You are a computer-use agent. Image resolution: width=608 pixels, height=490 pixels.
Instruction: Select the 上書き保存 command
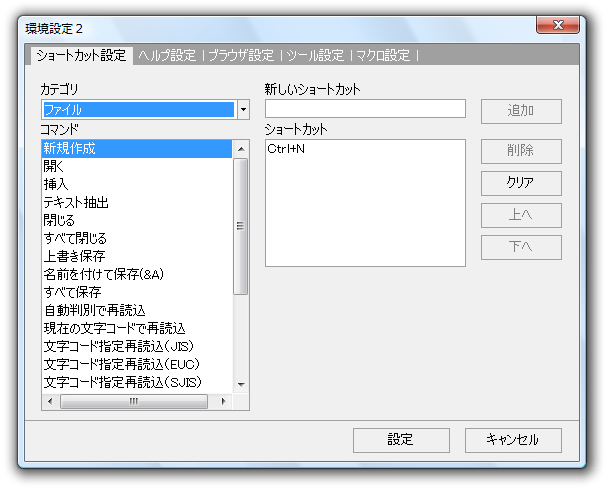click(x=137, y=256)
